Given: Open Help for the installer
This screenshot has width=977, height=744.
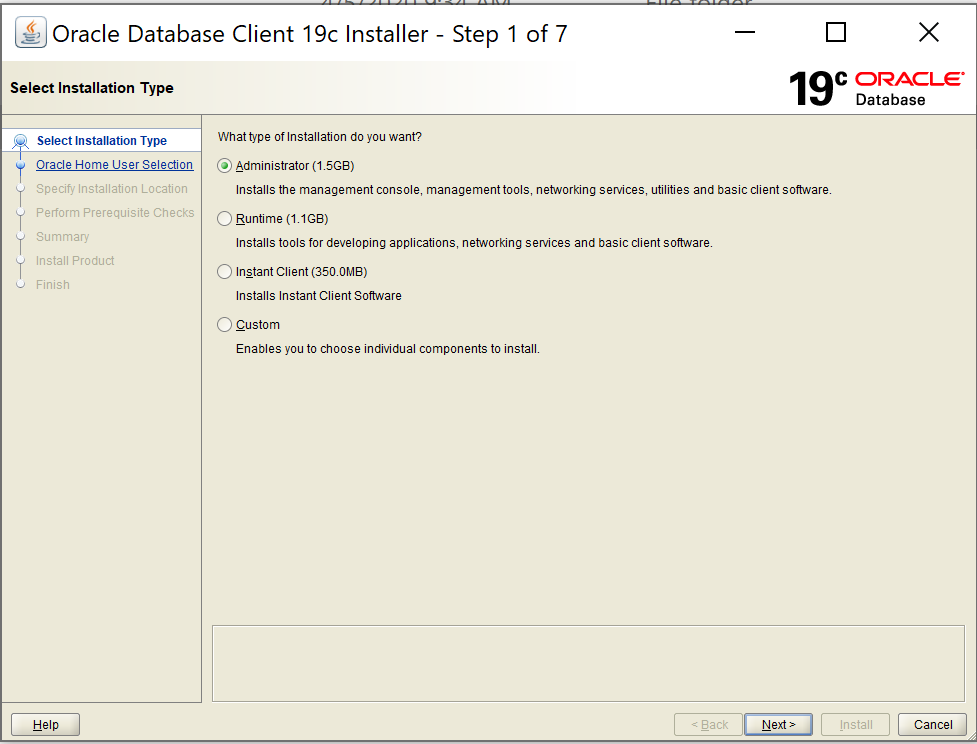Looking at the screenshot, I should [x=45, y=725].
